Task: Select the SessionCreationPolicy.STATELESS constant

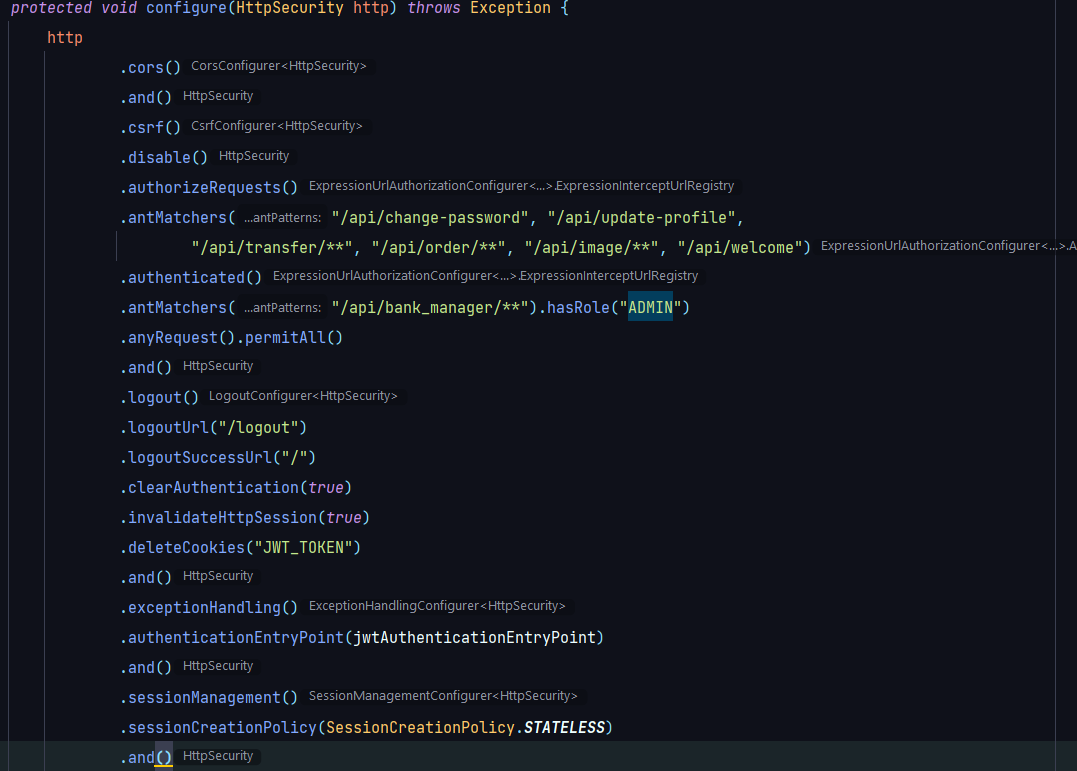Action: tap(470, 727)
